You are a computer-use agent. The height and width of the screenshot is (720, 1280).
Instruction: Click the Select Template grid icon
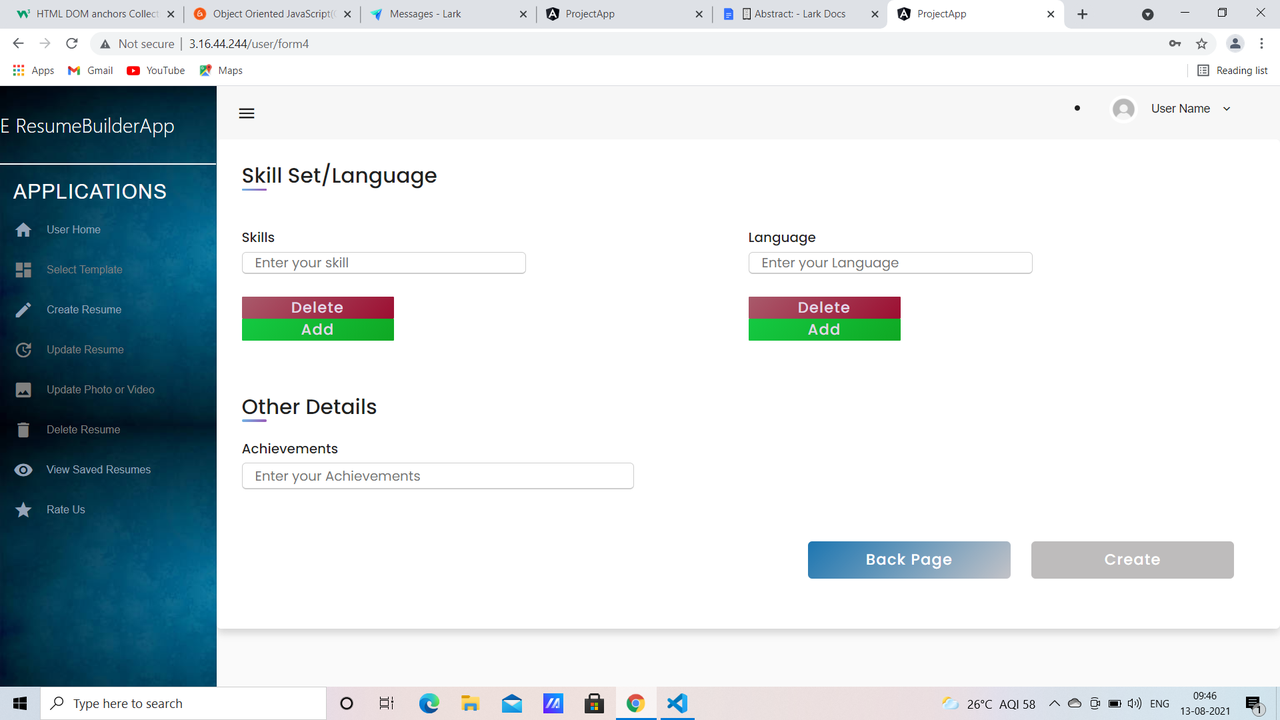click(24, 270)
